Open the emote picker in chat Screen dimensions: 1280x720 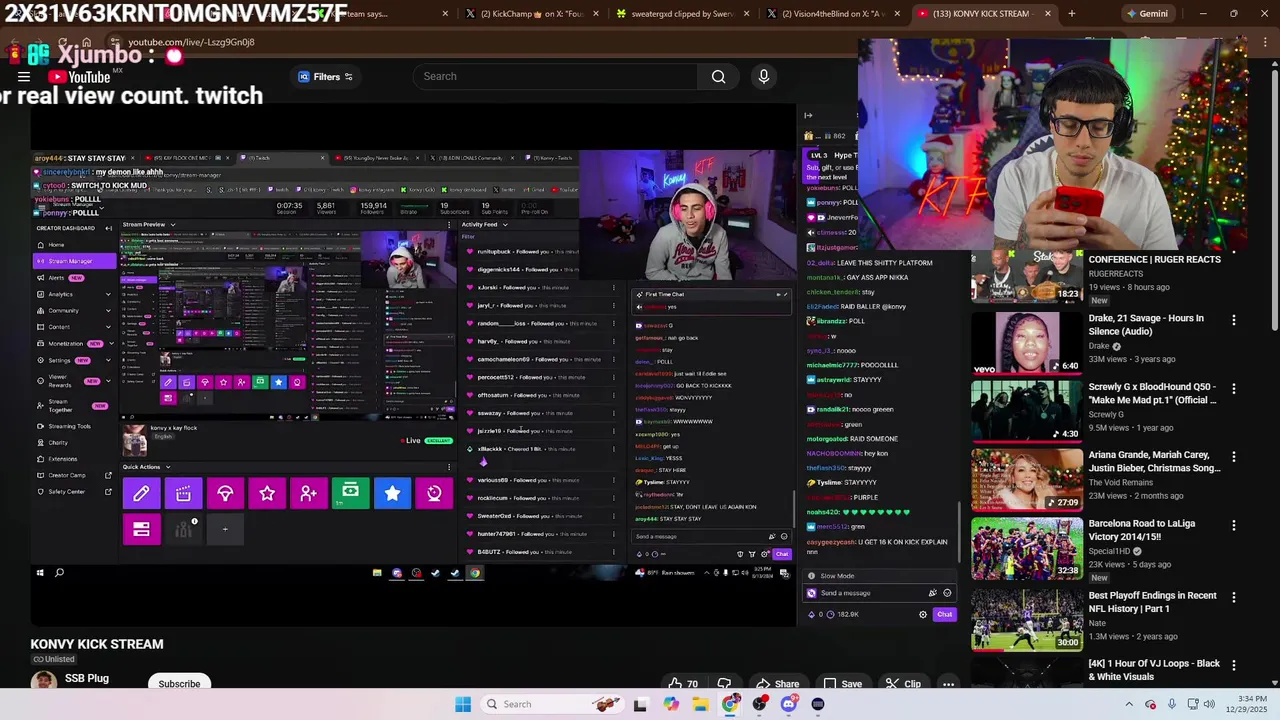click(947, 593)
